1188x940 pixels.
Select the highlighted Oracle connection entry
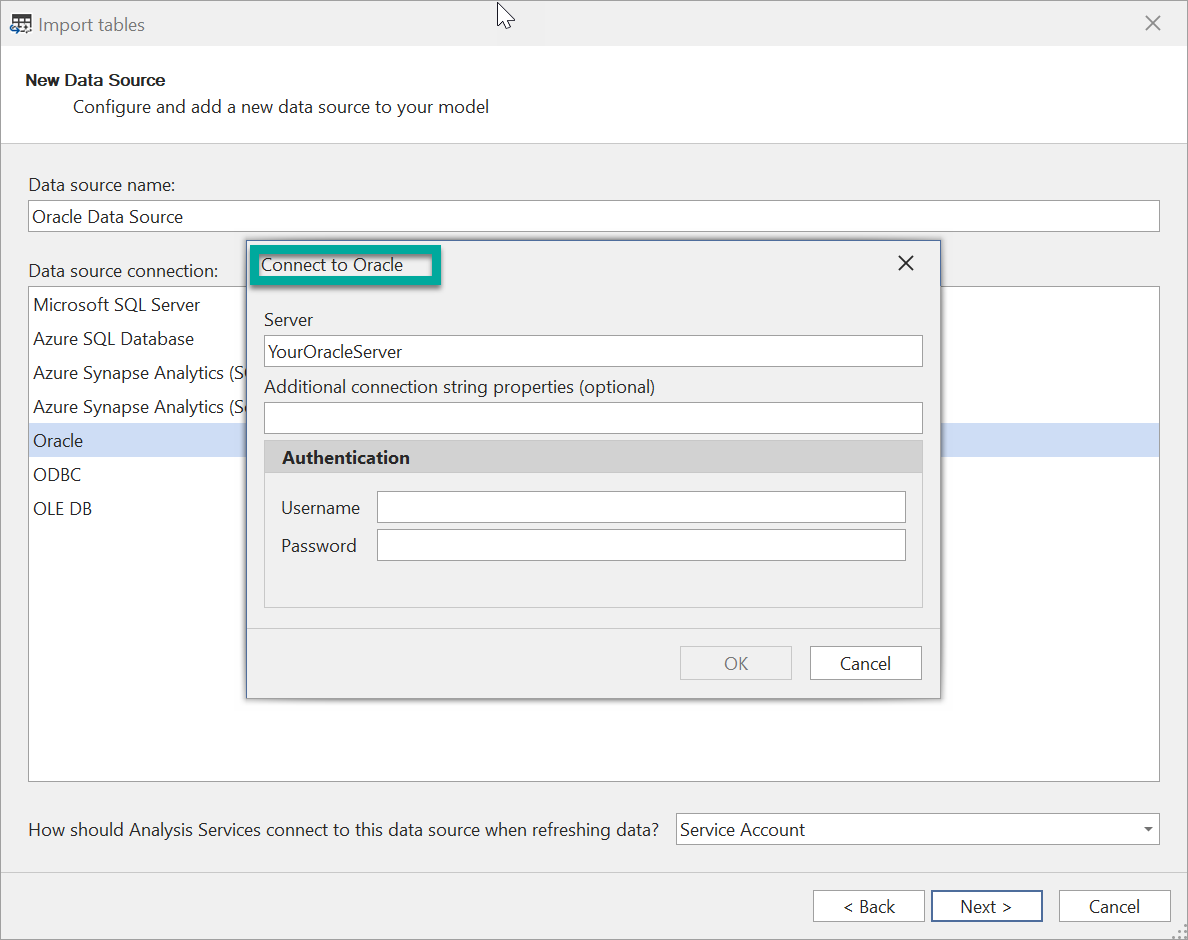click(57, 440)
